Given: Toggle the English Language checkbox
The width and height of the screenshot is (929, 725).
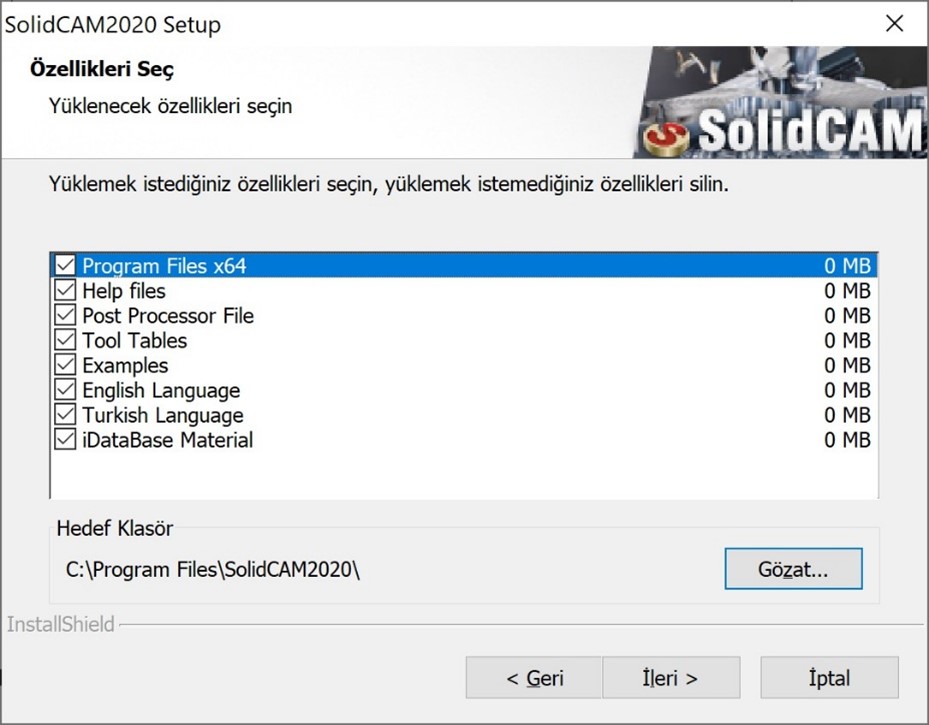Looking at the screenshot, I should [x=65, y=390].
